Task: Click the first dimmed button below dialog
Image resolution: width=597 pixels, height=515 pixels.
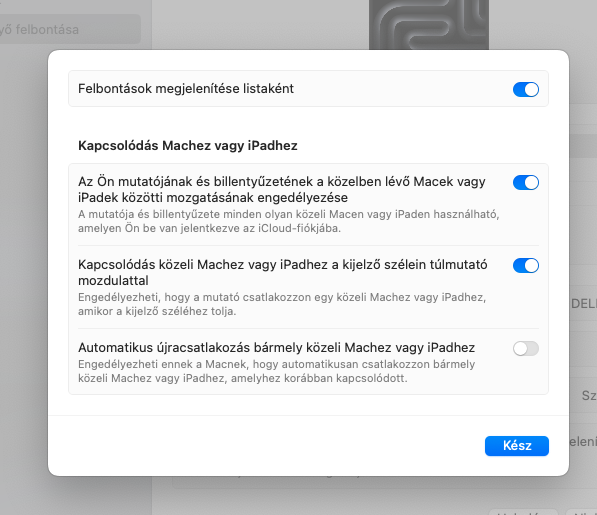Action: click(x=523, y=512)
